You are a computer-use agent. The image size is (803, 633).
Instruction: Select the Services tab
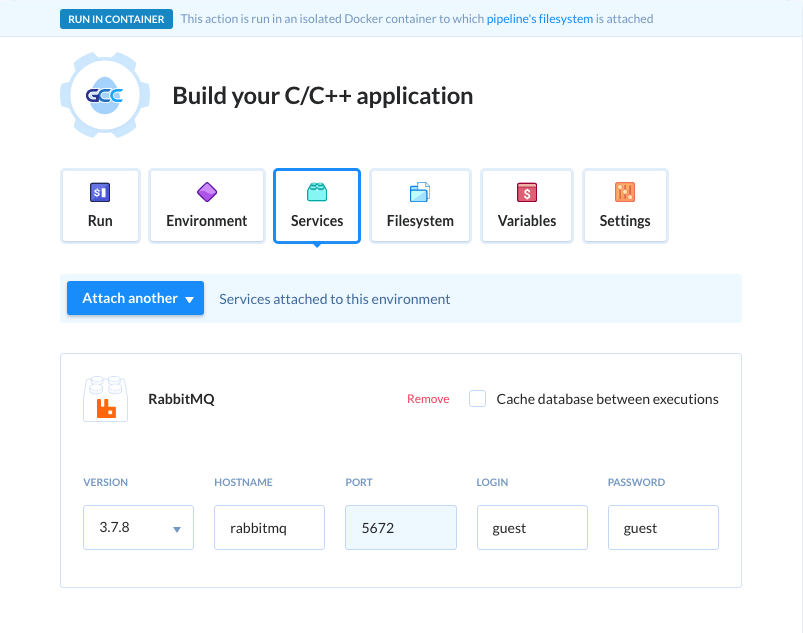(x=317, y=206)
